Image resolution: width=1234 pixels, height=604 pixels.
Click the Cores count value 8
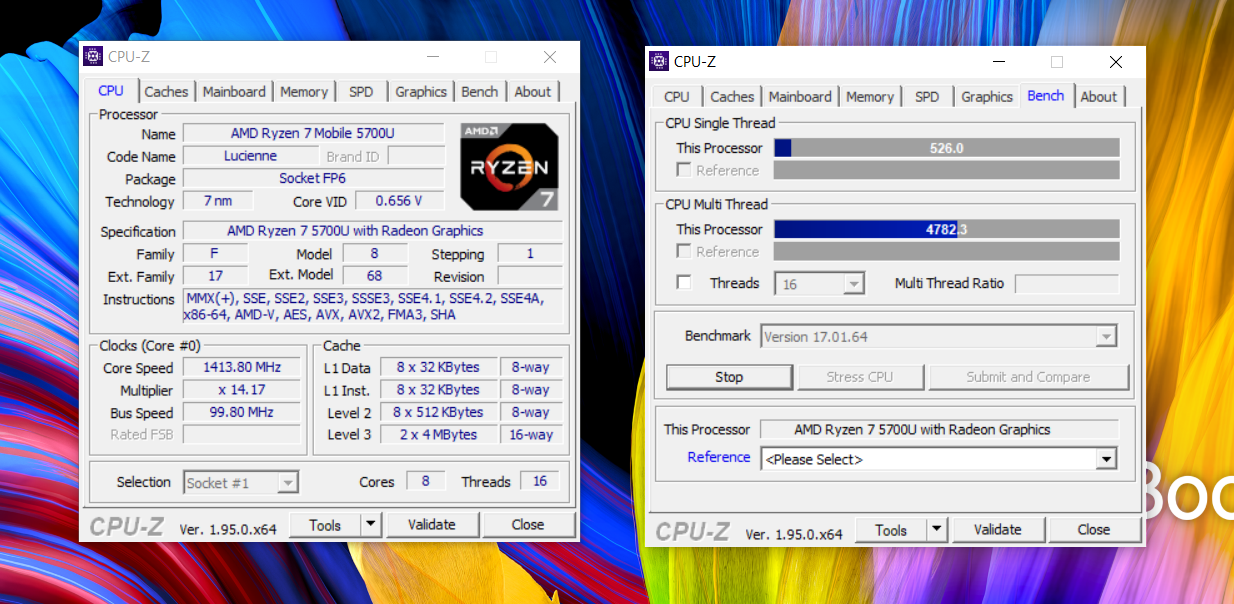click(x=425, y=481)
